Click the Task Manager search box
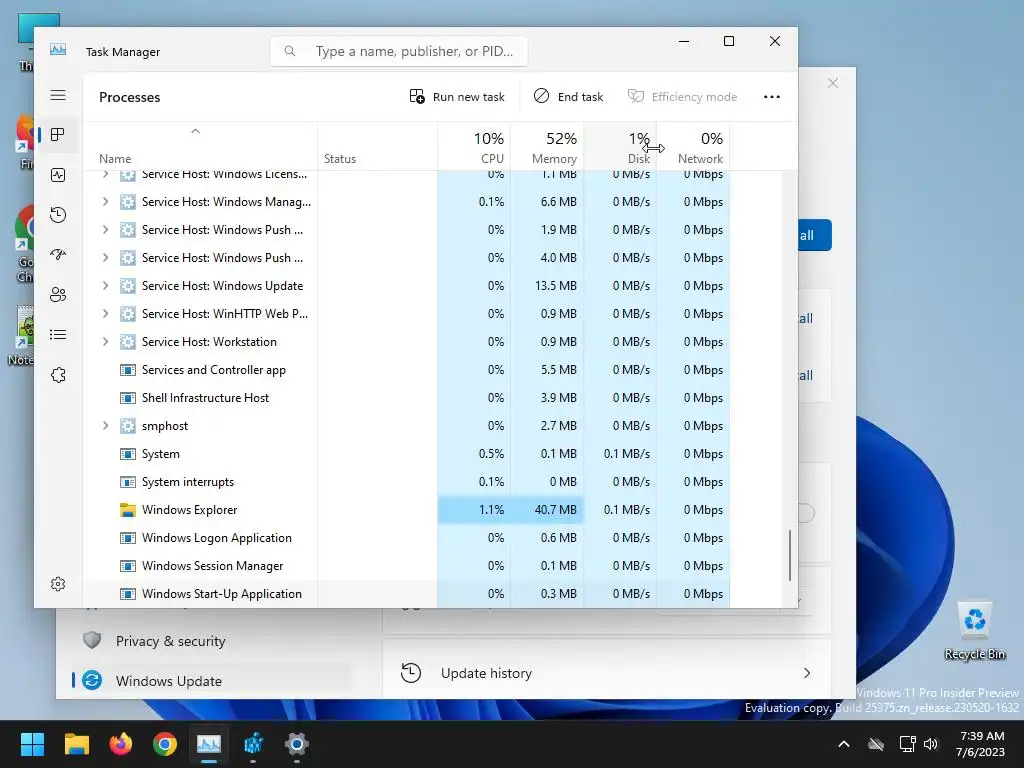The height and width of the screenshot is (768, 1024). [398, 51]
